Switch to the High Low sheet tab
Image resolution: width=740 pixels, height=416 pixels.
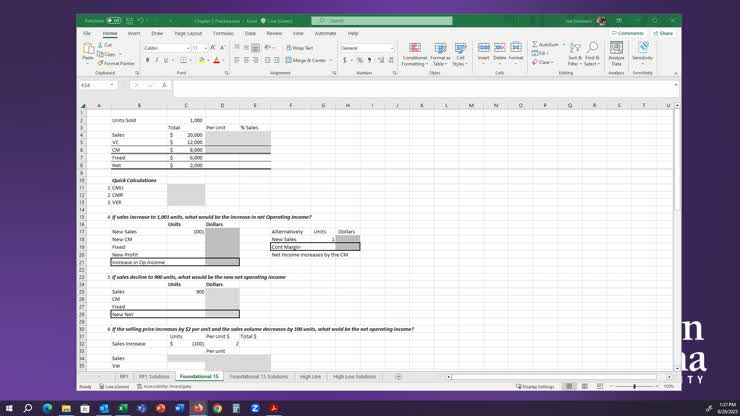[x=310, y=377]
